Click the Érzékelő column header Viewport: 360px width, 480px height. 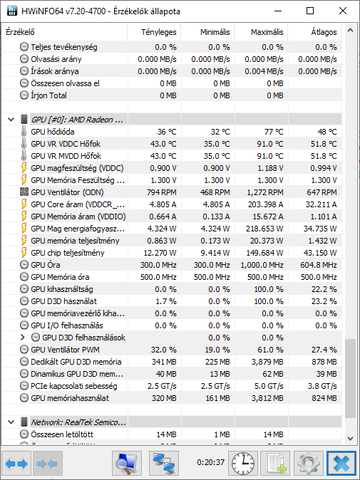[x=65, y=32]
